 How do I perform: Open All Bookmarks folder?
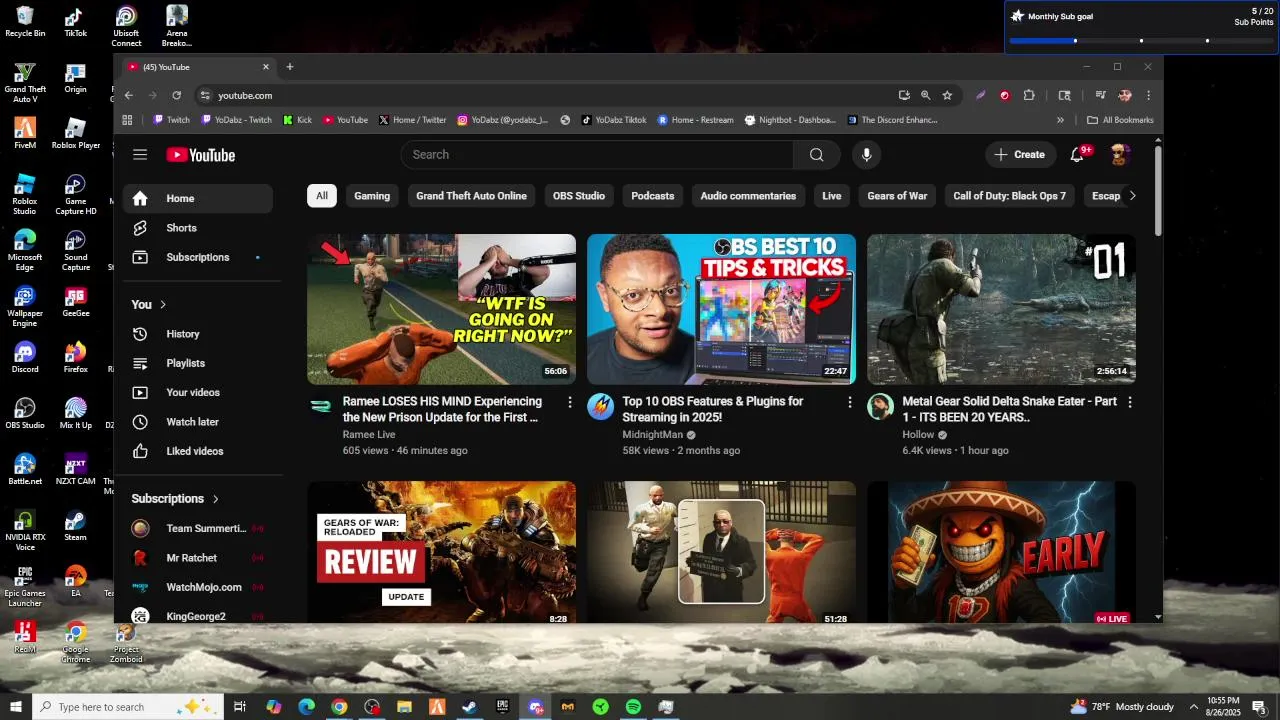coord(1120,120)
